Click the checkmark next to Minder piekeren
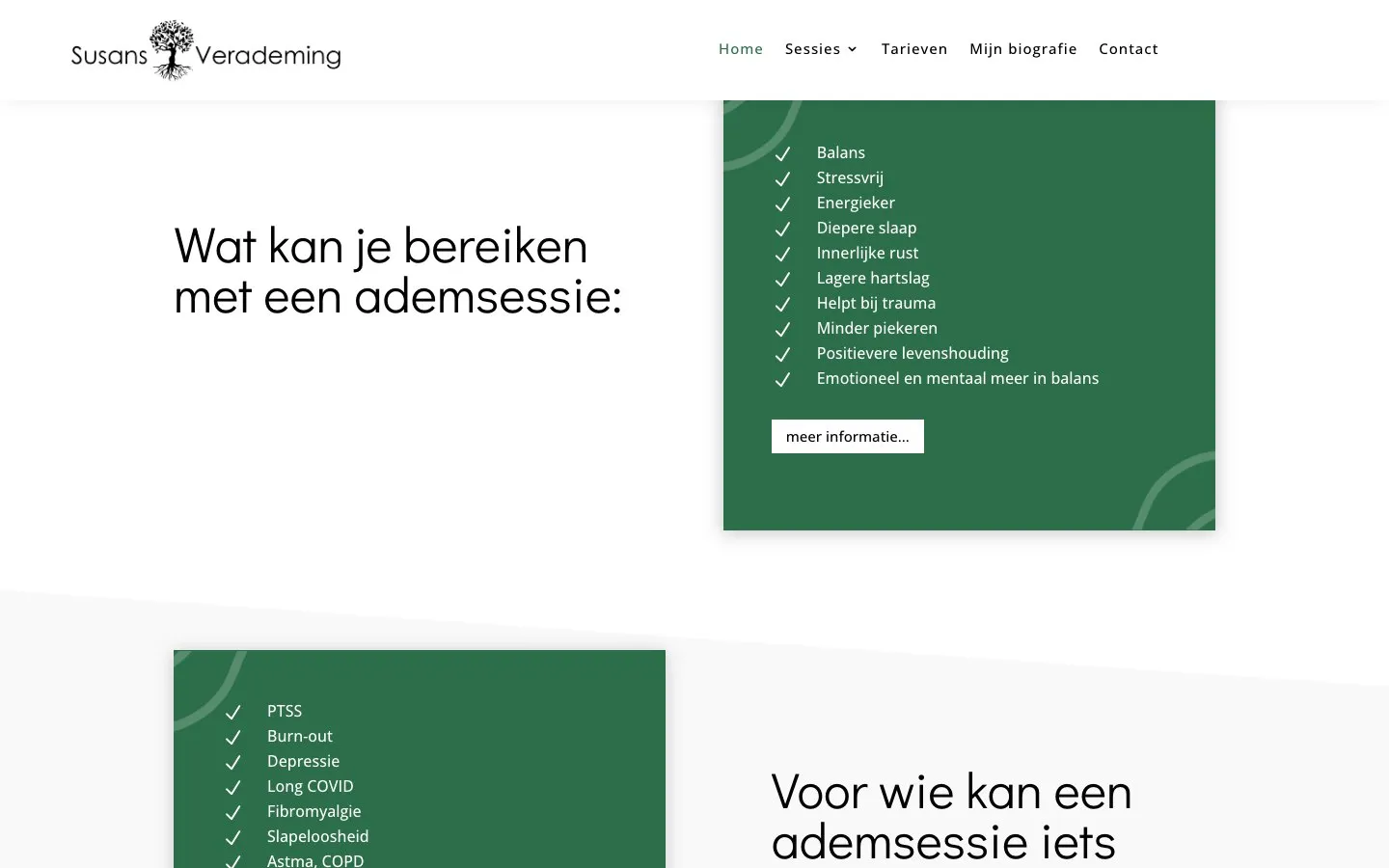This screenshot has height=868, width=1389. click(x=782, y=329)
